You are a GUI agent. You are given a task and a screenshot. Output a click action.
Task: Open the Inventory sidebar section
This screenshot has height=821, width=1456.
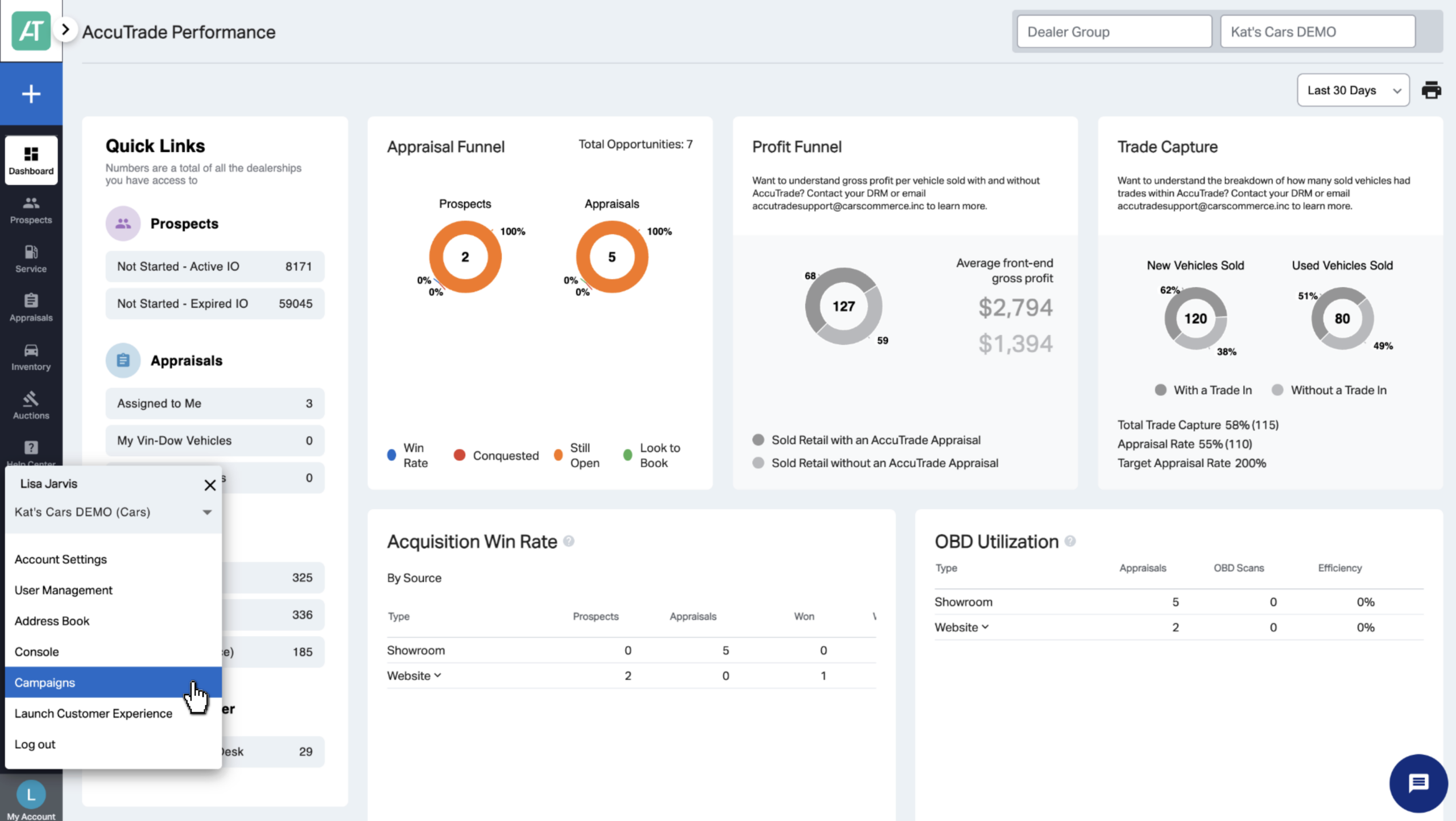[x=31, y=357]
